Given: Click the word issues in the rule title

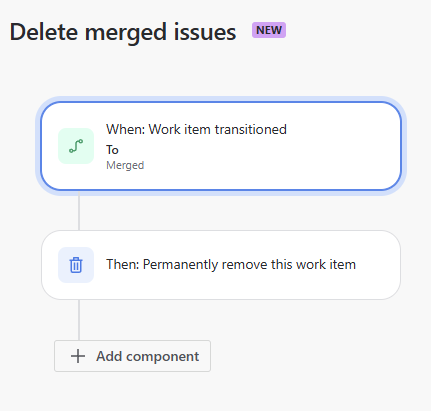Looking at the screenshot, I should pos(205,32).
